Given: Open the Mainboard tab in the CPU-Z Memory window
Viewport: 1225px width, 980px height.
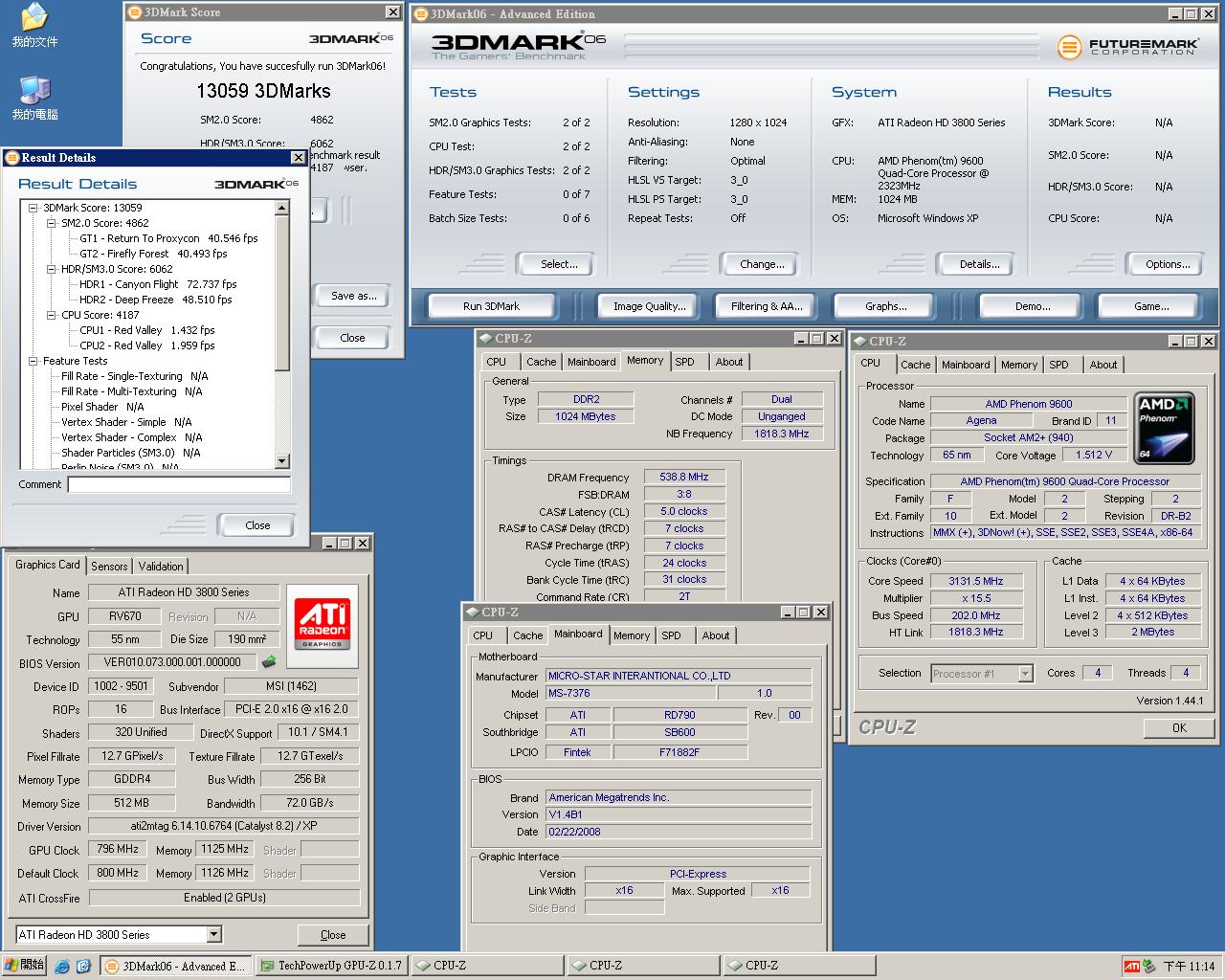Looking at the screenshot, I should point(591,362).
